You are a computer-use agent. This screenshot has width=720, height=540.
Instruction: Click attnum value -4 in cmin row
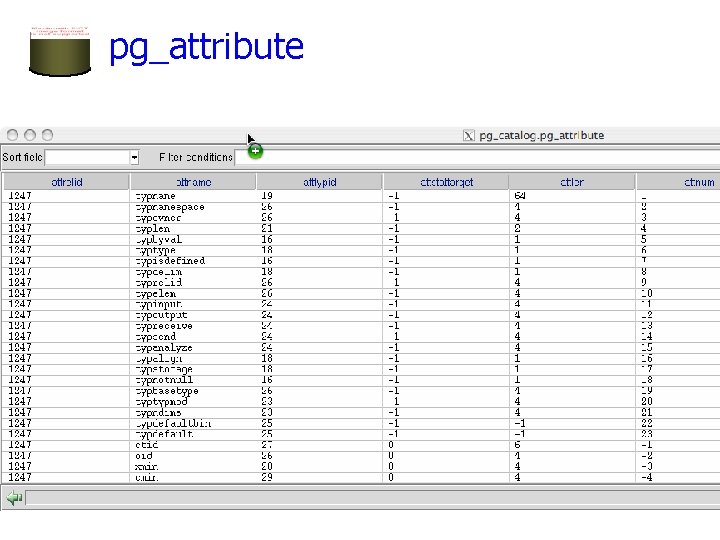[647, 478]
